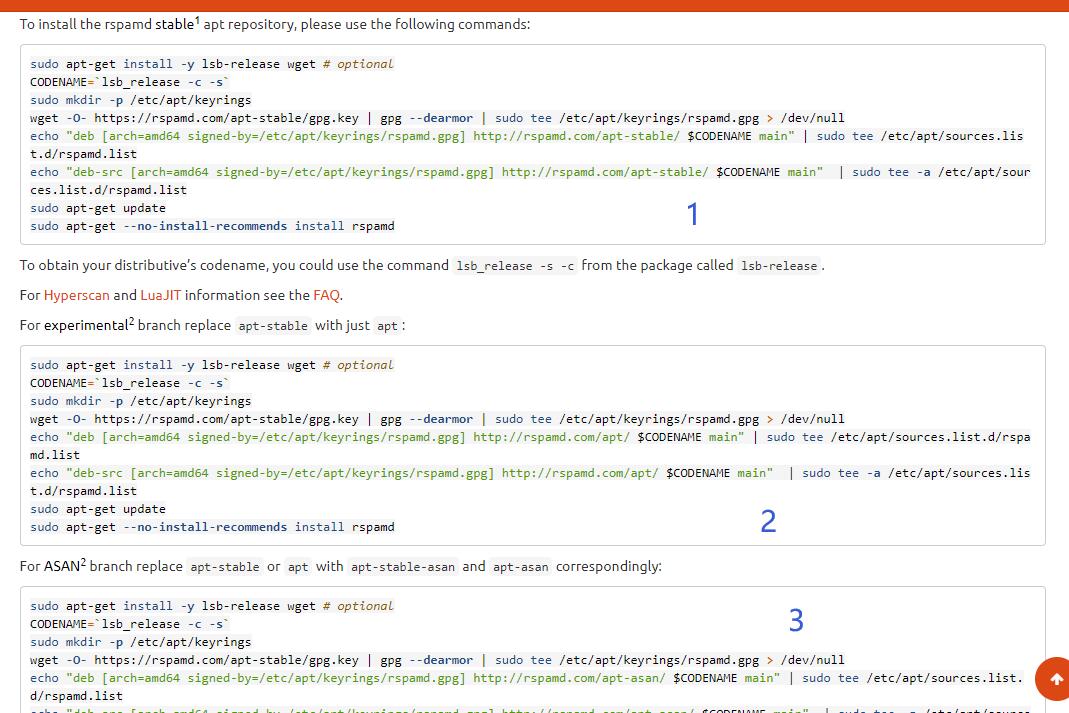Click 'sudo apt-get update' in experimental branch block
The image size is (1069, 713).
97,509
